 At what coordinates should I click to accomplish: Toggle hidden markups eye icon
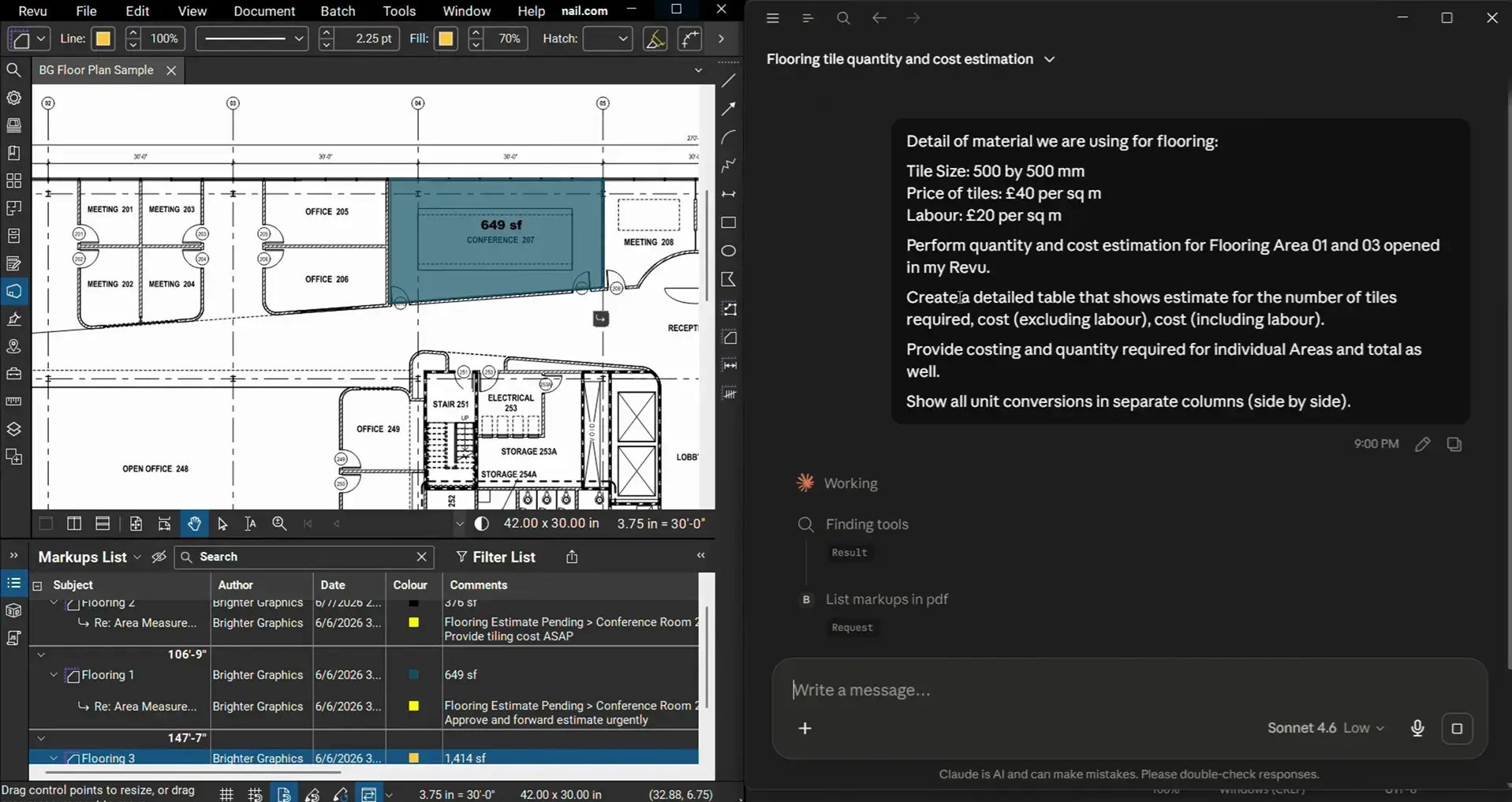coord(159,557)
